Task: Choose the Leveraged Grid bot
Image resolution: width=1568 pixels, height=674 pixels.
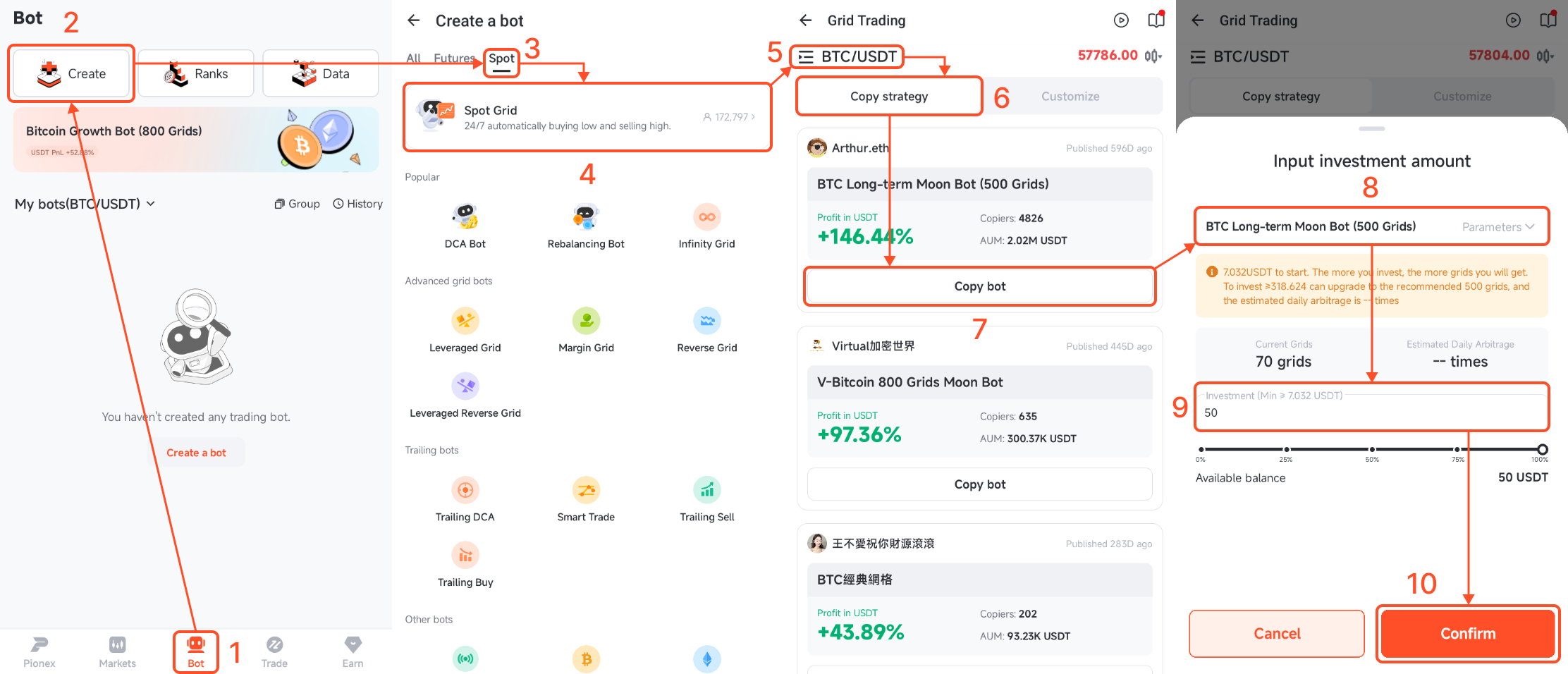Action: [465, 330]
